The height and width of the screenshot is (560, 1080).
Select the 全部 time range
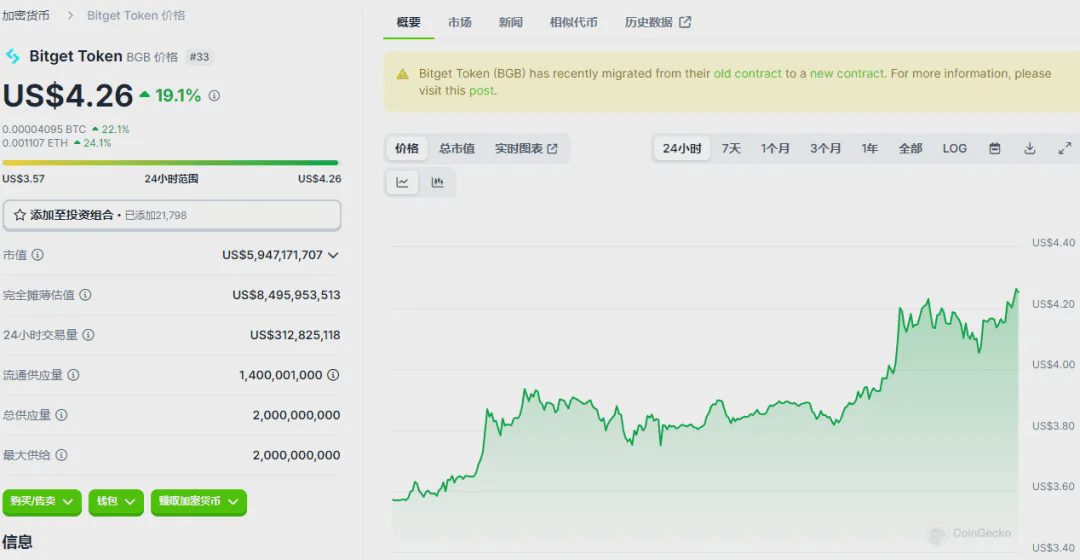(x=910, y=148)
